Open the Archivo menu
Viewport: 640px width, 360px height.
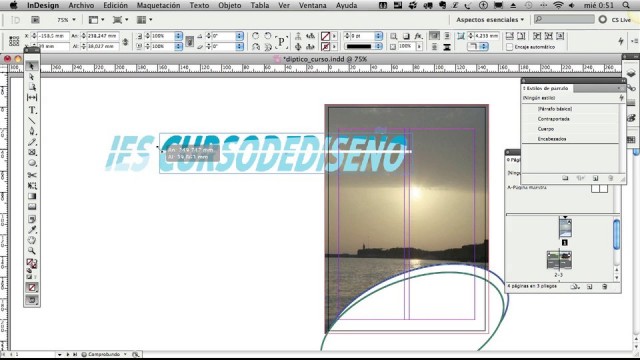[x=81, y=5]
